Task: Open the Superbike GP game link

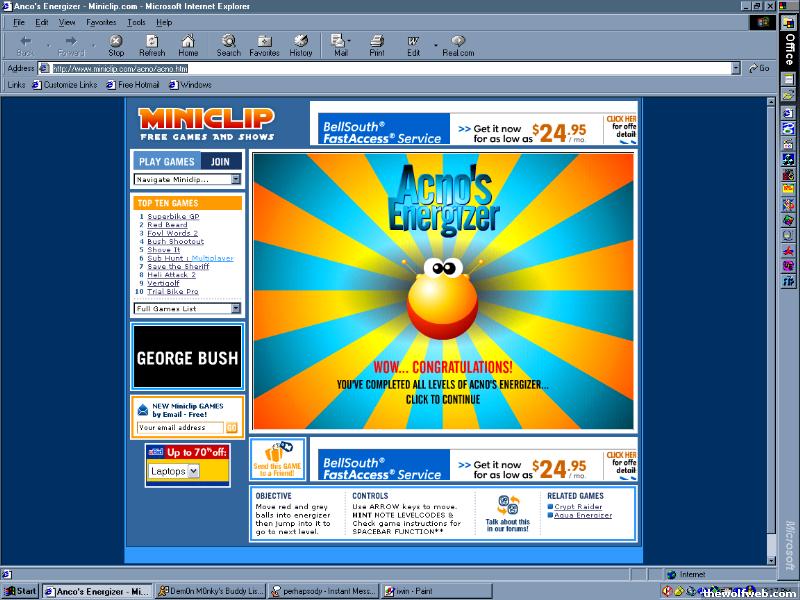Action: click(x=173, y=217)
